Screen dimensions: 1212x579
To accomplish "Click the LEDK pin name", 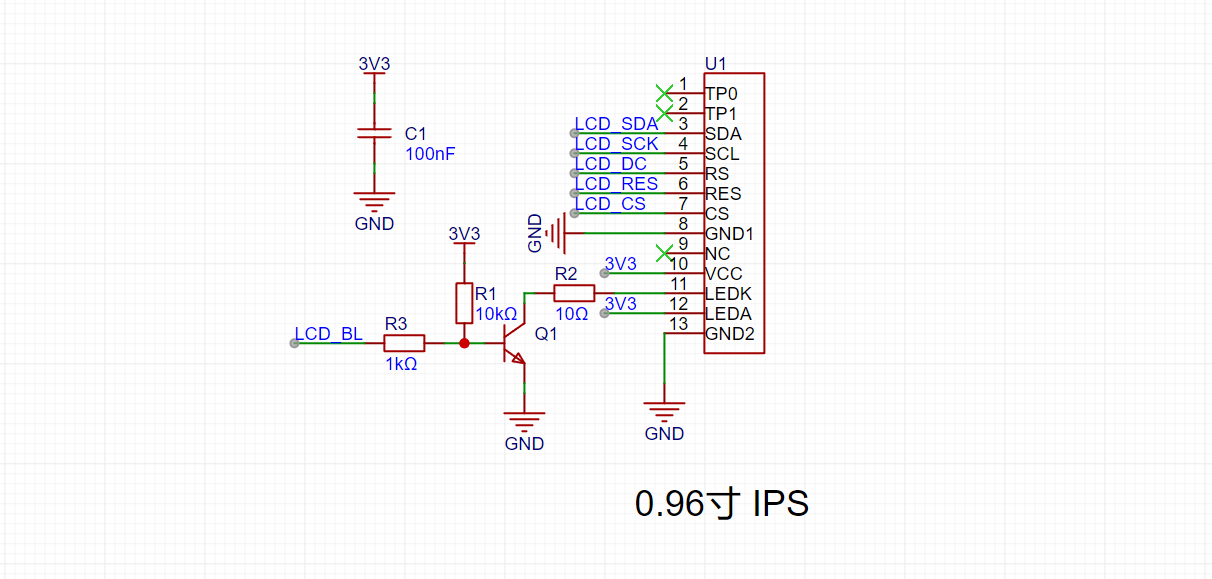I will coord(728,294).
